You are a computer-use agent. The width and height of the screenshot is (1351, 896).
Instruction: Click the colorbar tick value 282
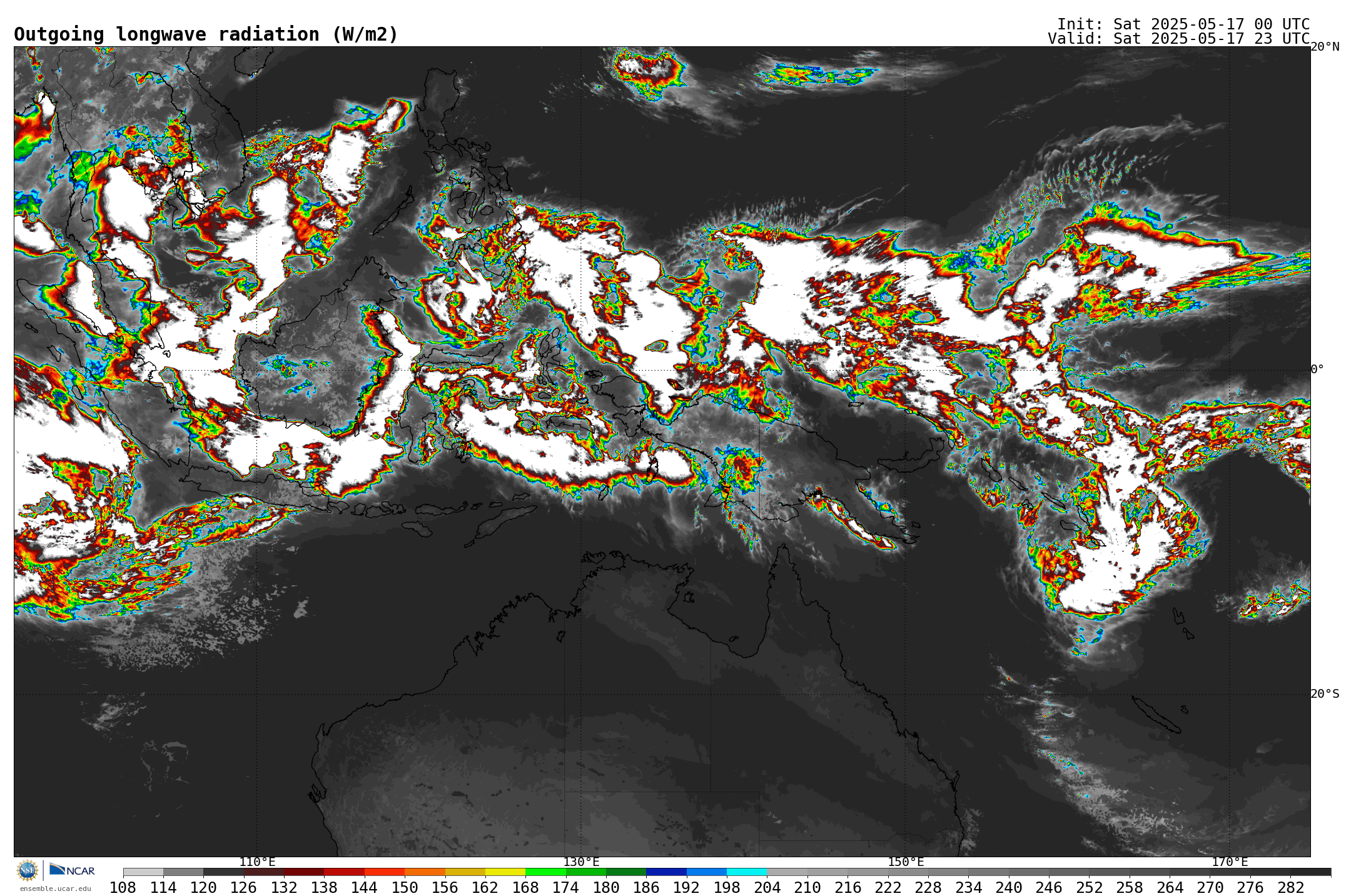point(1290,887)
